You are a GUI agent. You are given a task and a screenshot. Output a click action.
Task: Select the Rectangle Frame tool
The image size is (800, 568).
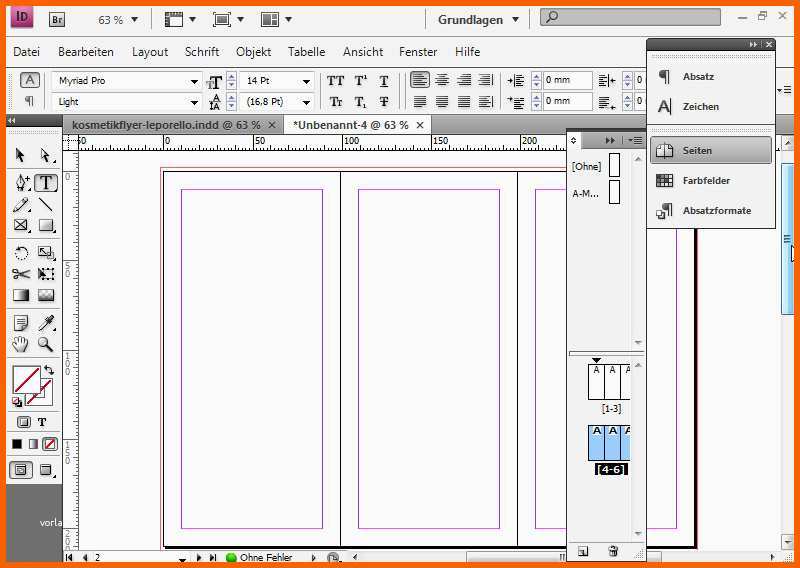(21, 225)
